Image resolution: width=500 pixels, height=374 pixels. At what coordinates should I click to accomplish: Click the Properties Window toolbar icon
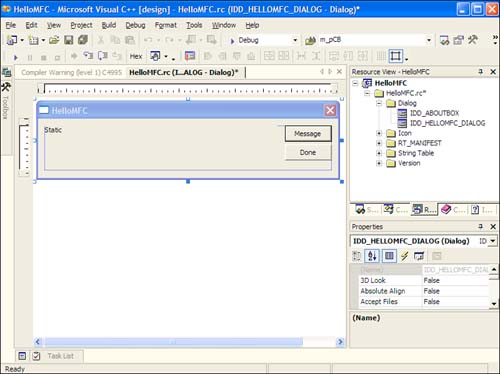(x=459, y=40)
